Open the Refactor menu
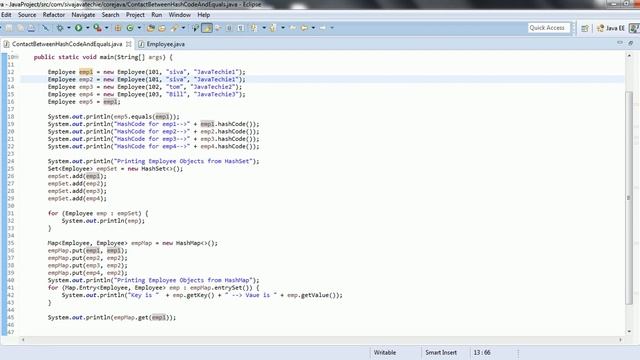 pos(54,15)
